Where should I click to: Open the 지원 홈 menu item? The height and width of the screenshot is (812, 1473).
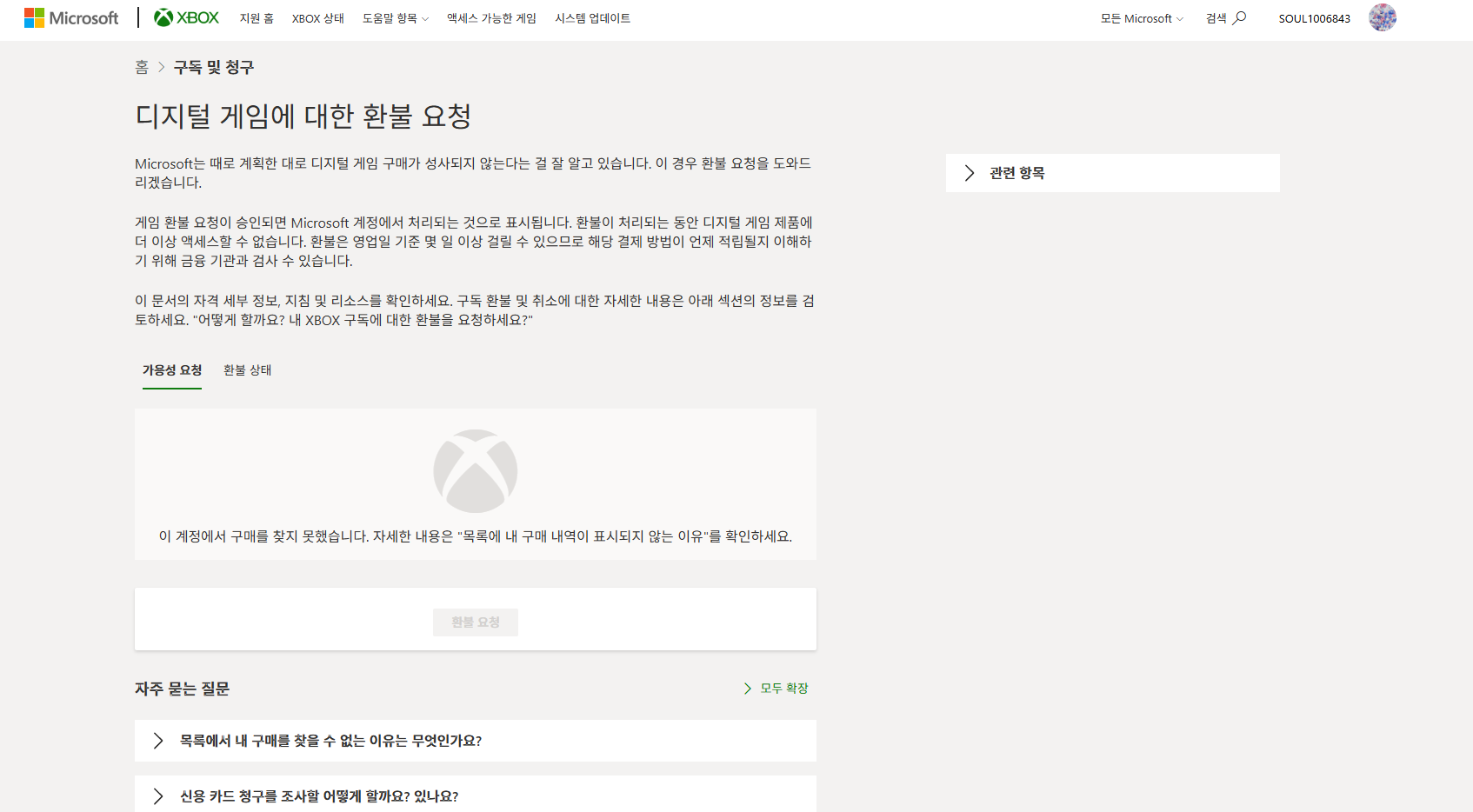tap(257, 18)
